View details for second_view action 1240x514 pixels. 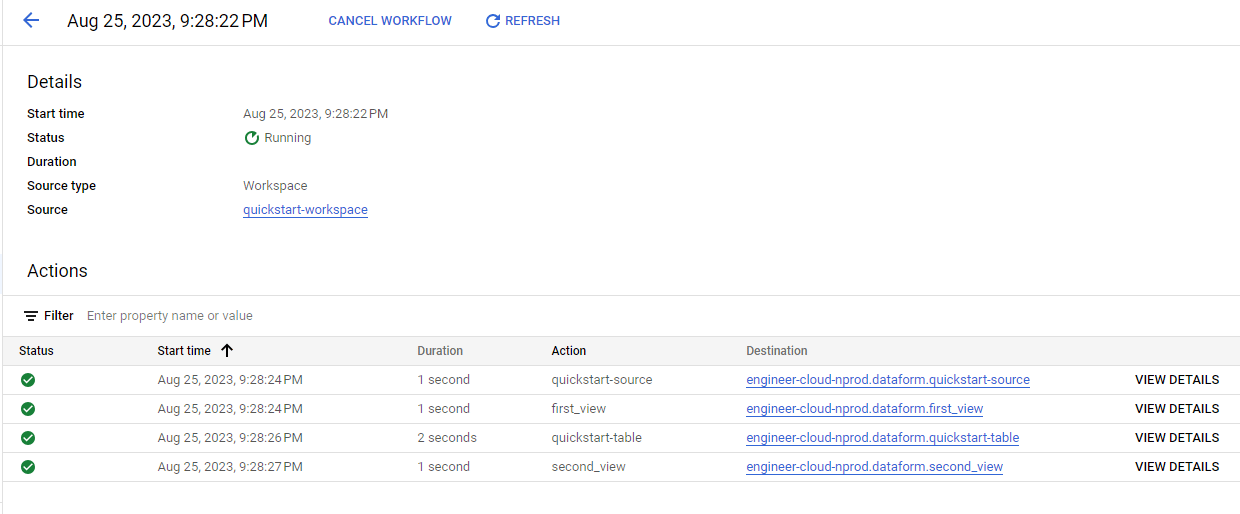click(x=1177, y=467)
